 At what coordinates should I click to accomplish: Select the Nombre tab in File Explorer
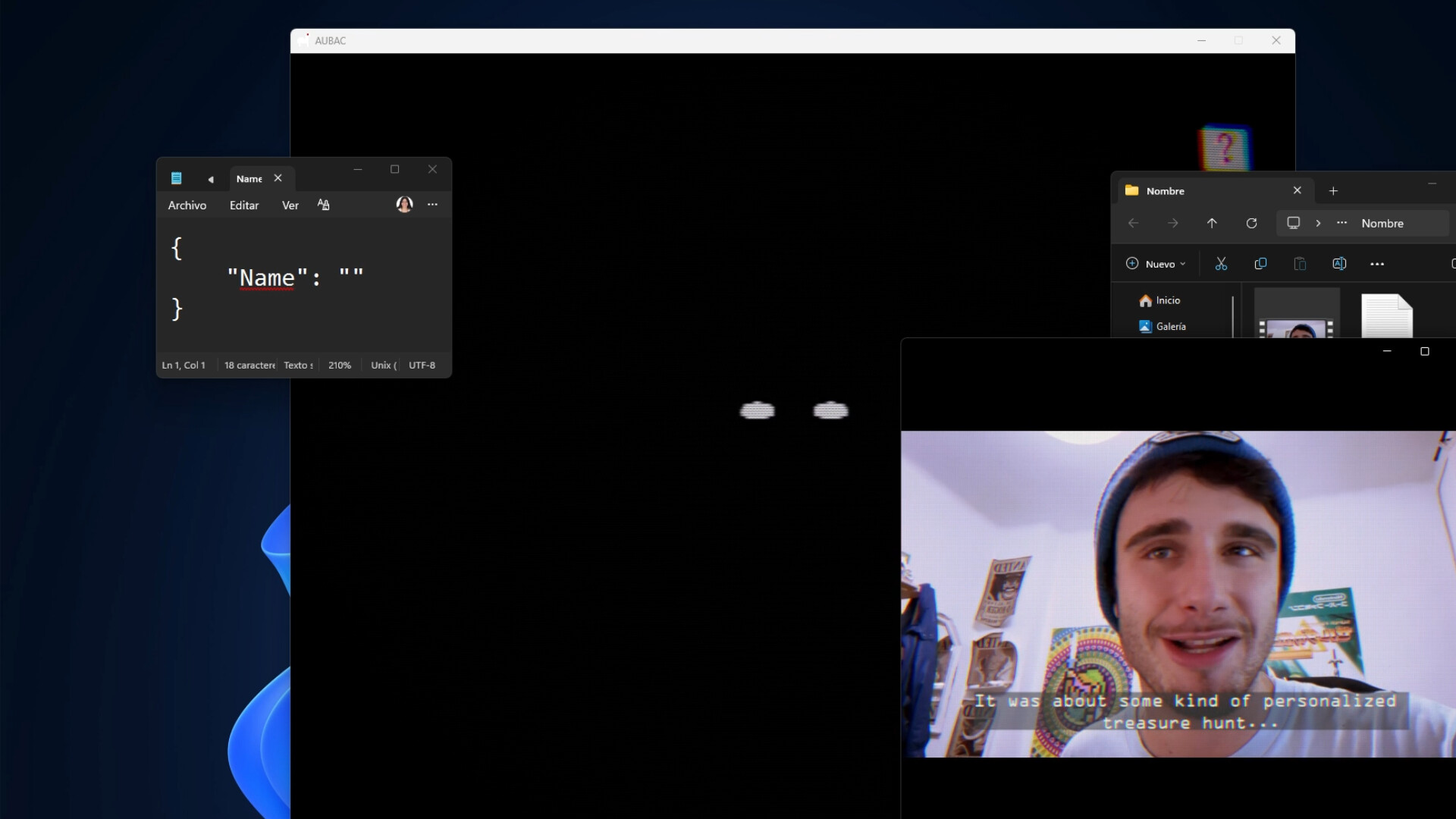point(1165,191)
